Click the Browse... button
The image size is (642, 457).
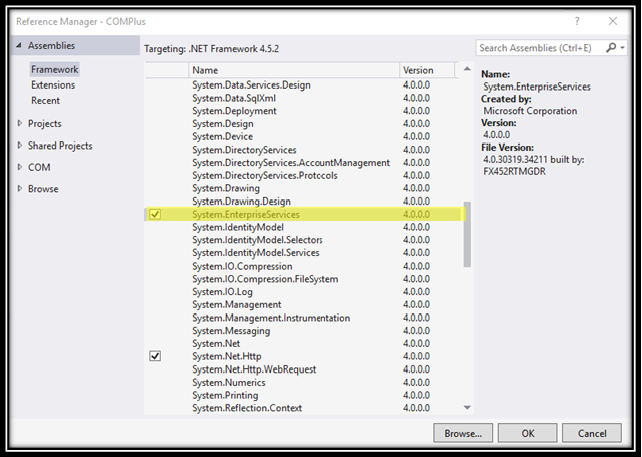pyautogui.click(x=463, y=433)
